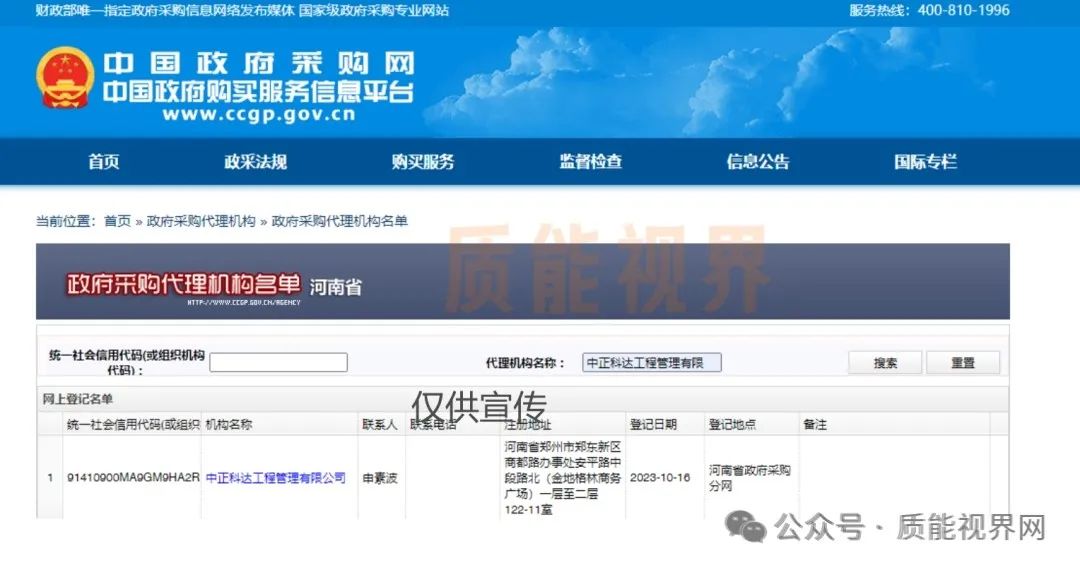Select the credit code 91410900MA9GM9HA2R cell

(133, 477)
